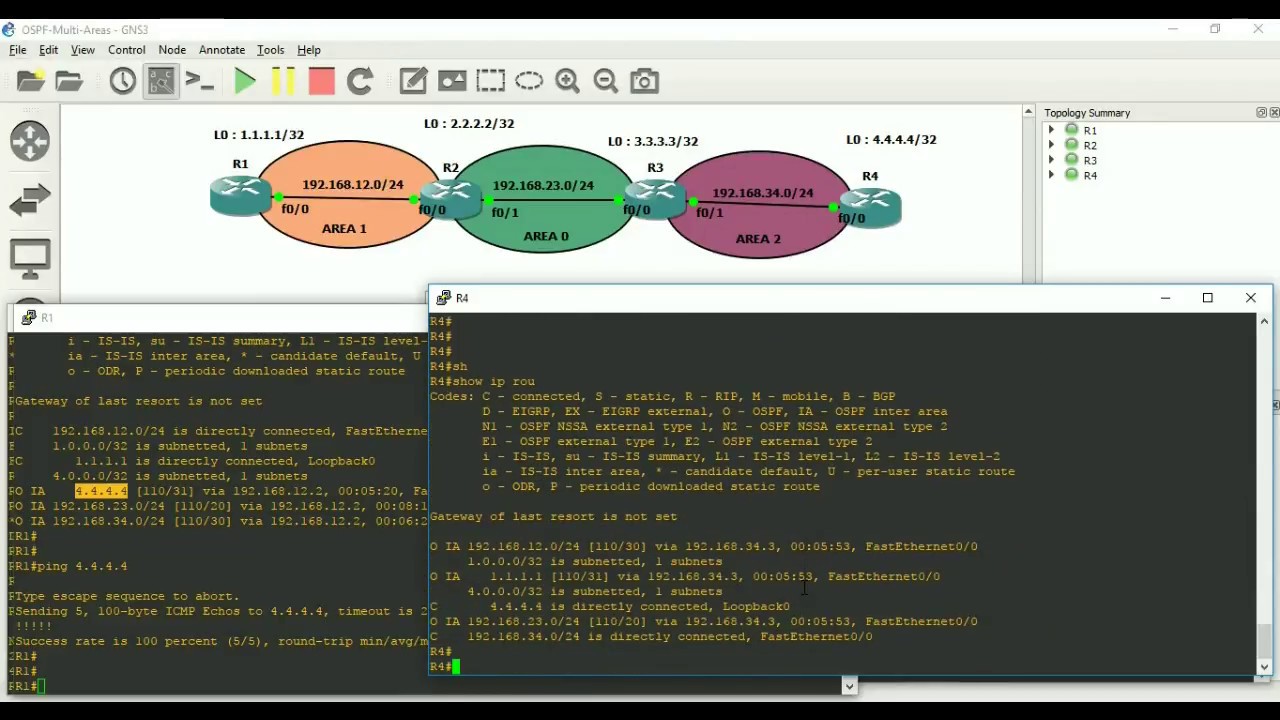Click the orange AREA 1 ellipse label
The image size is (1280, 720).
(x=344, y=229)
